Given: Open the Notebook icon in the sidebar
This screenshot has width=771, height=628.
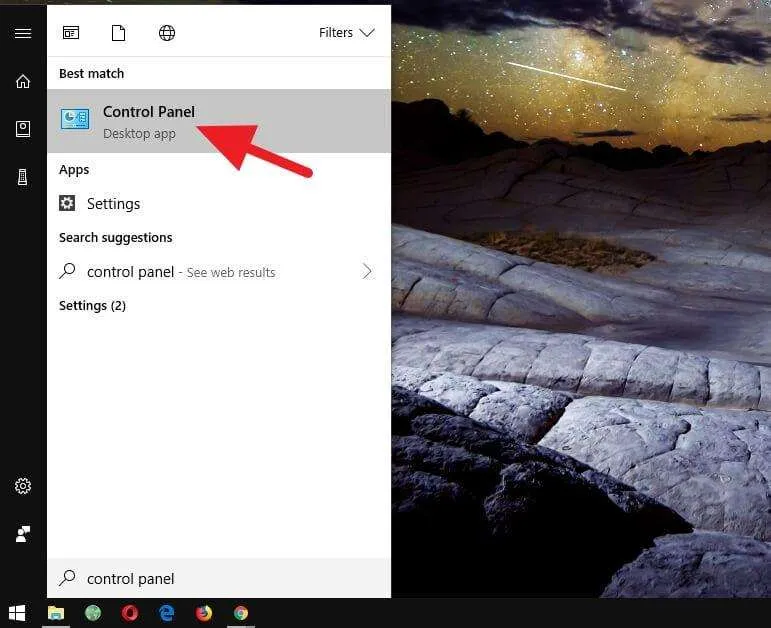Looking at the screenshot, I should point(23,129).
